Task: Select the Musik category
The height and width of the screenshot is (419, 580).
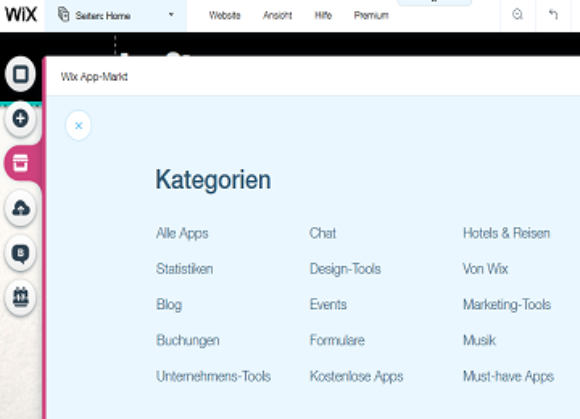Action: pos(479,340)
